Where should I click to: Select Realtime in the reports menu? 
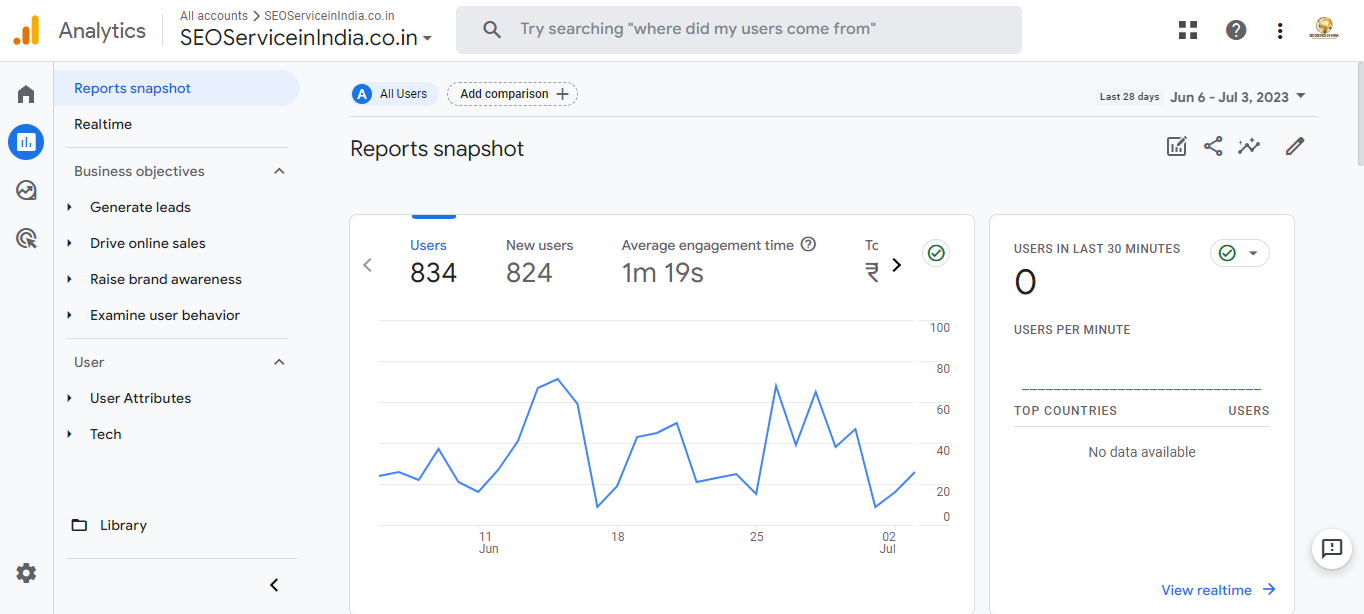click(x=103, y=124)
